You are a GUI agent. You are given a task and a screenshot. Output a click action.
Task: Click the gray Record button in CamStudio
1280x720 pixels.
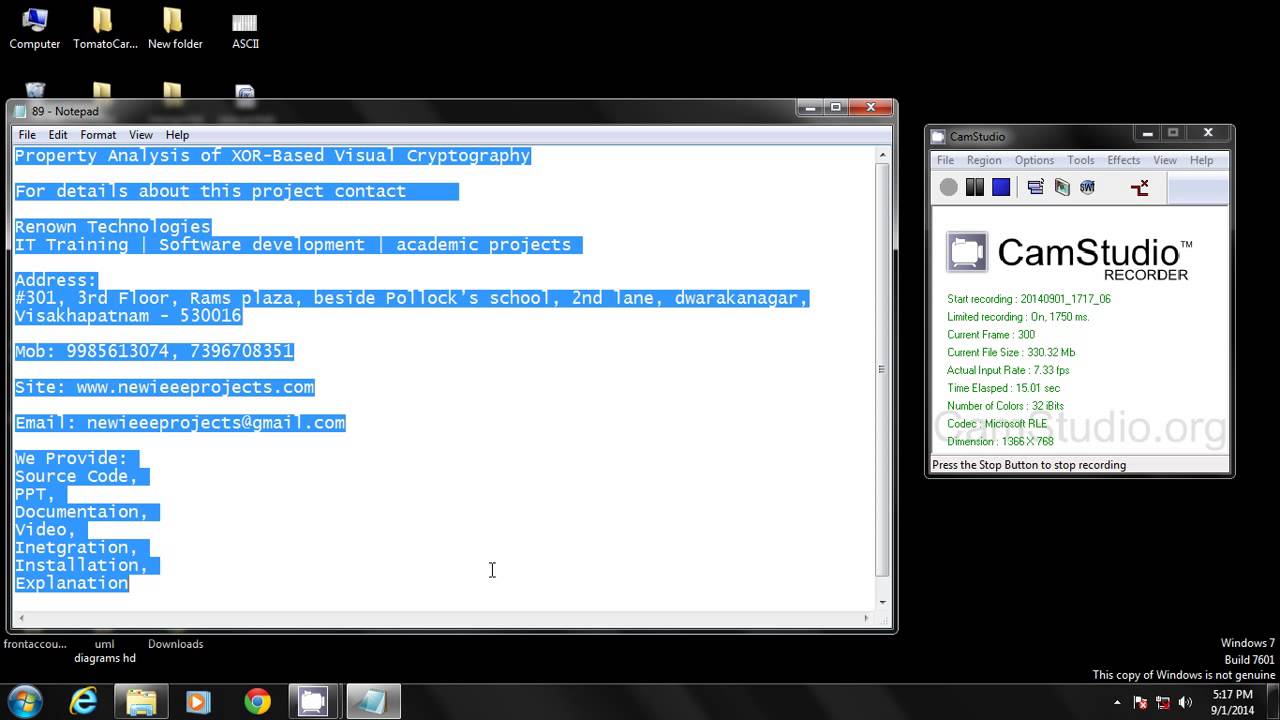tap(948, 187)
